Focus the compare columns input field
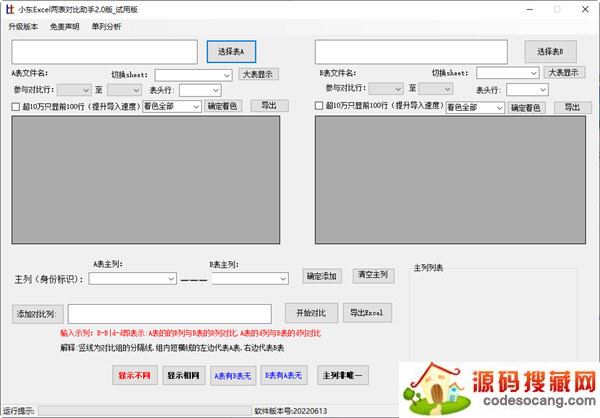The image size is (600, 418). tap(170, 314)
